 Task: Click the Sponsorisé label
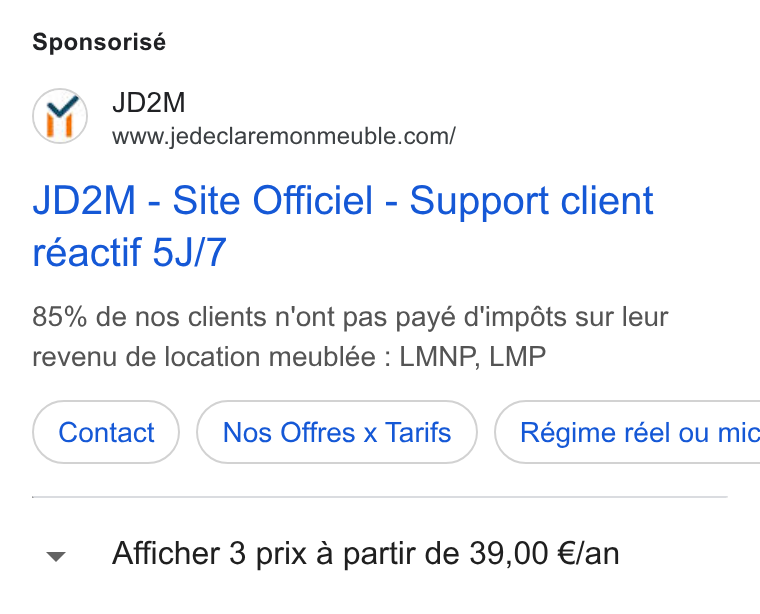tap(99, 42)
